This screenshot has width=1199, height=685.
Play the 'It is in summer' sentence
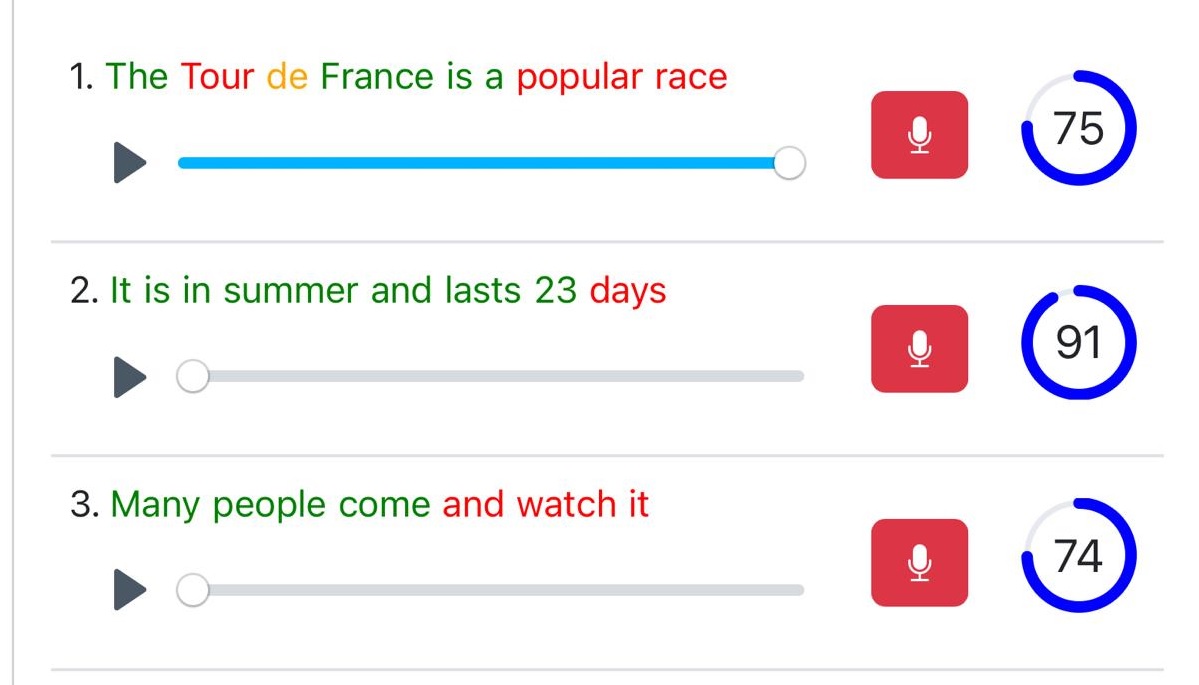pos(130,377)
